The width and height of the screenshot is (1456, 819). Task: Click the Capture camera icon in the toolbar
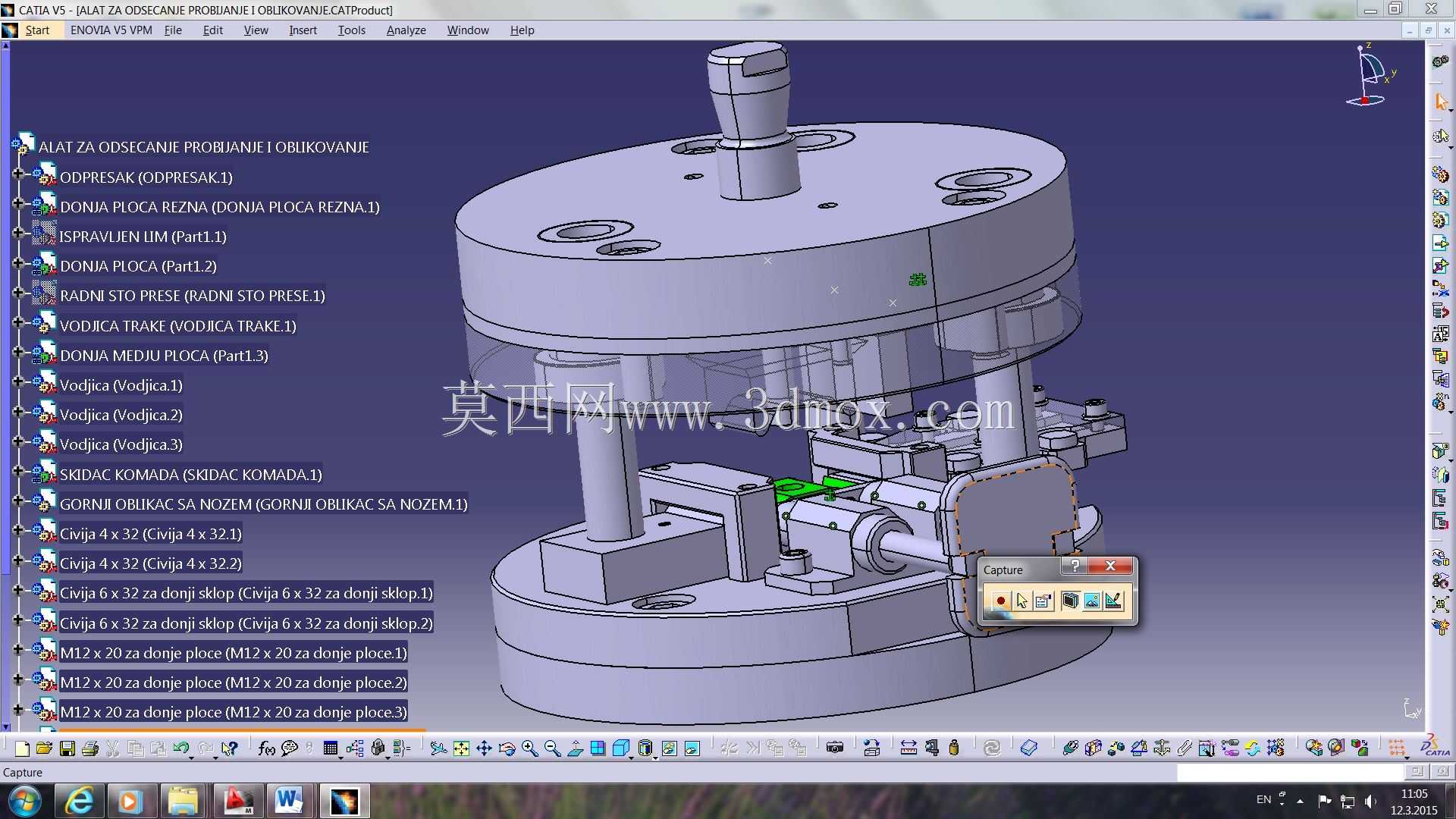pyautogui.click(x=835, y=748)
